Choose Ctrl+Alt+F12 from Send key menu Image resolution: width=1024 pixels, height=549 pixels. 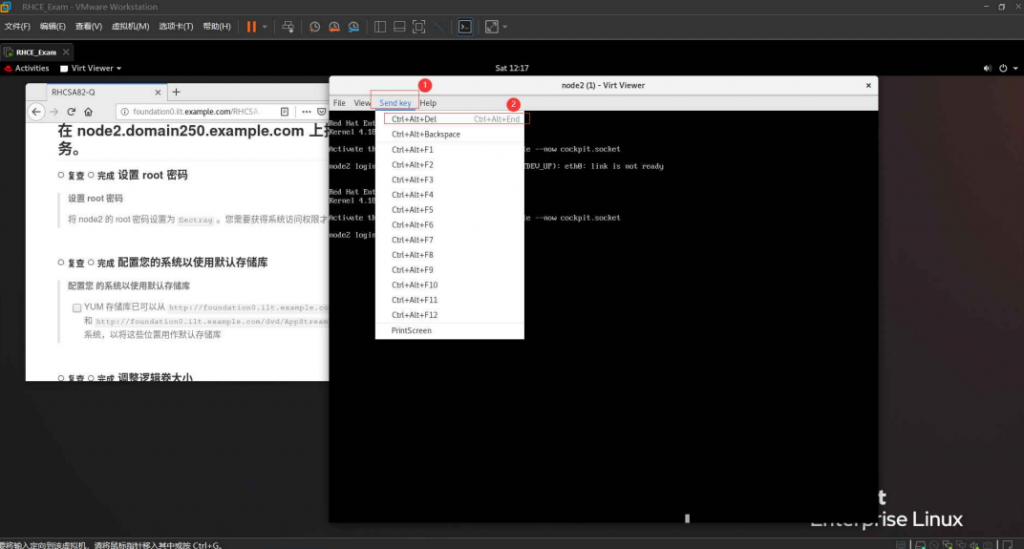pyautogui.click(x=449, y=315)
